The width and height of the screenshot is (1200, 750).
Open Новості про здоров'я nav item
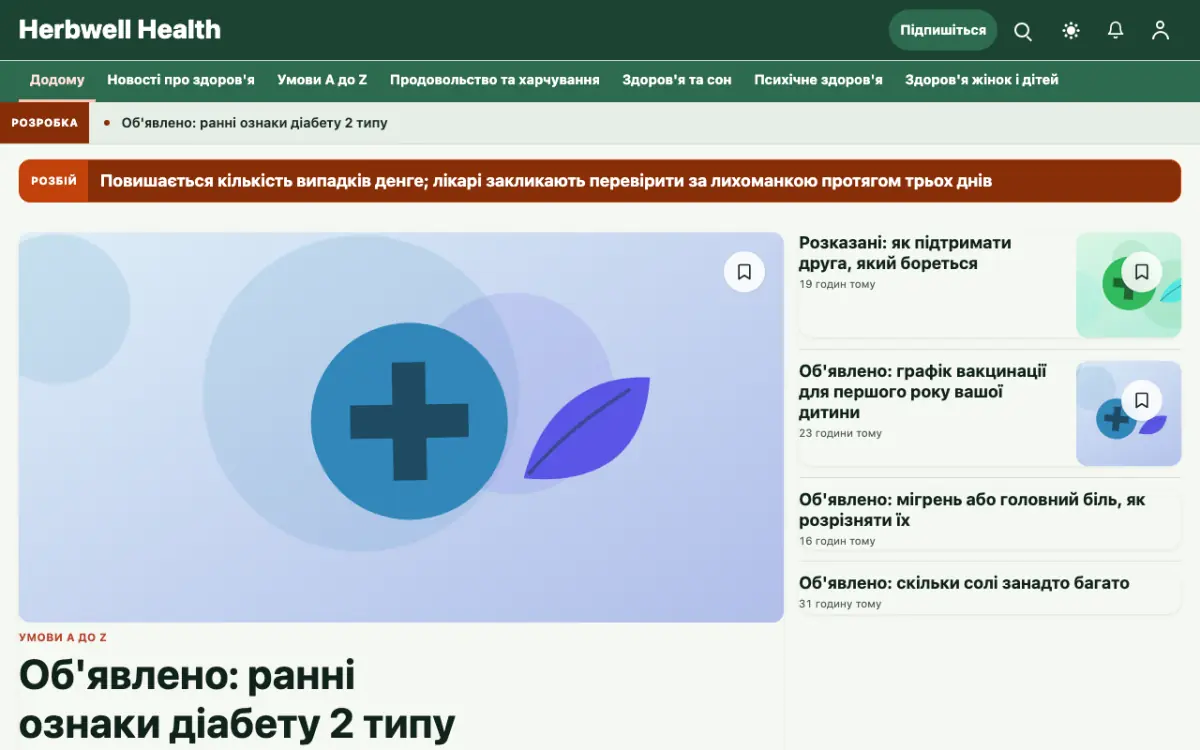181,80
